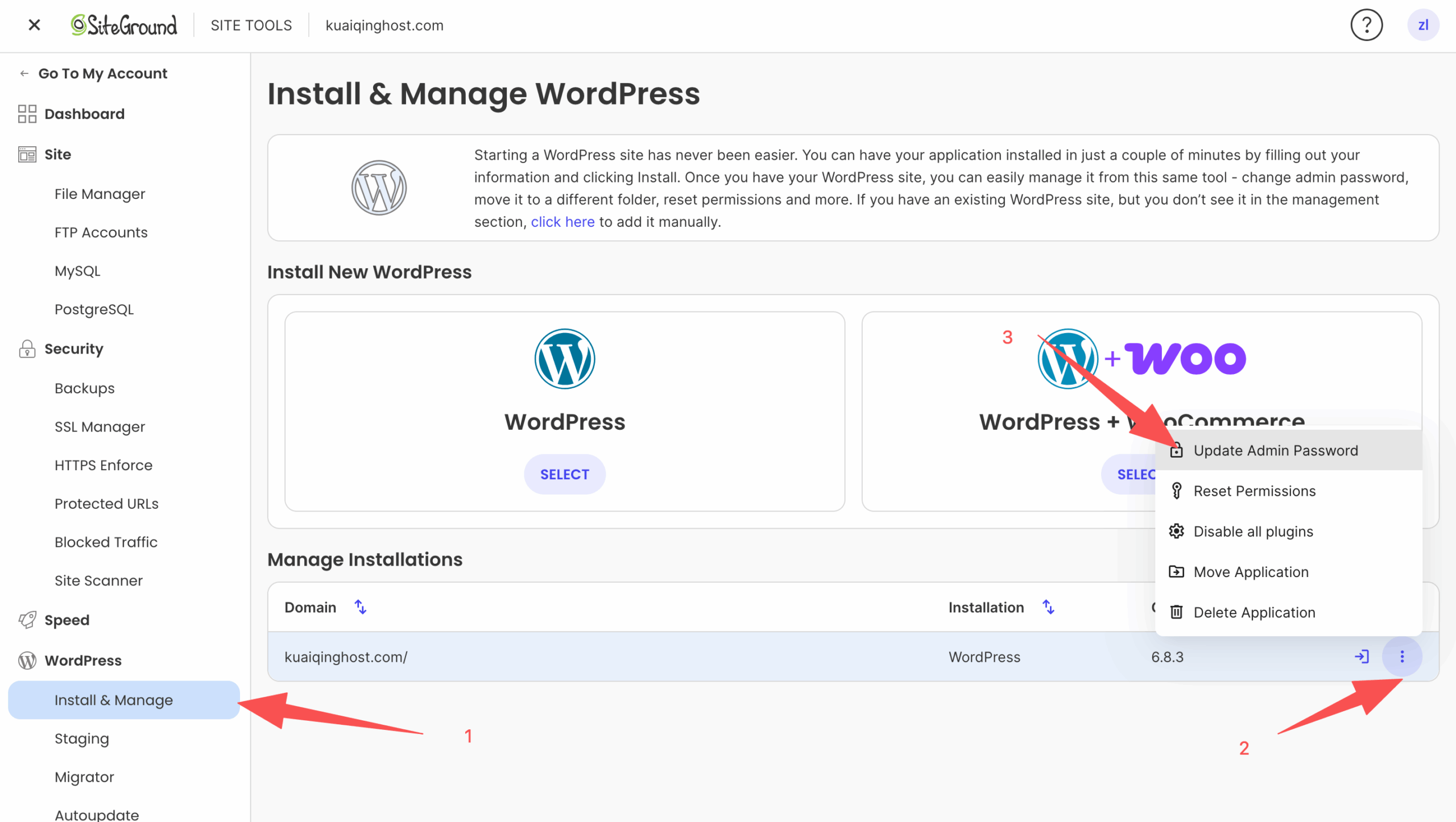Open the three-dot actions menu for kuaiqinghost.com
Image resolution: width=1456 pixels, height=822 pixels.
[1402, 657]
